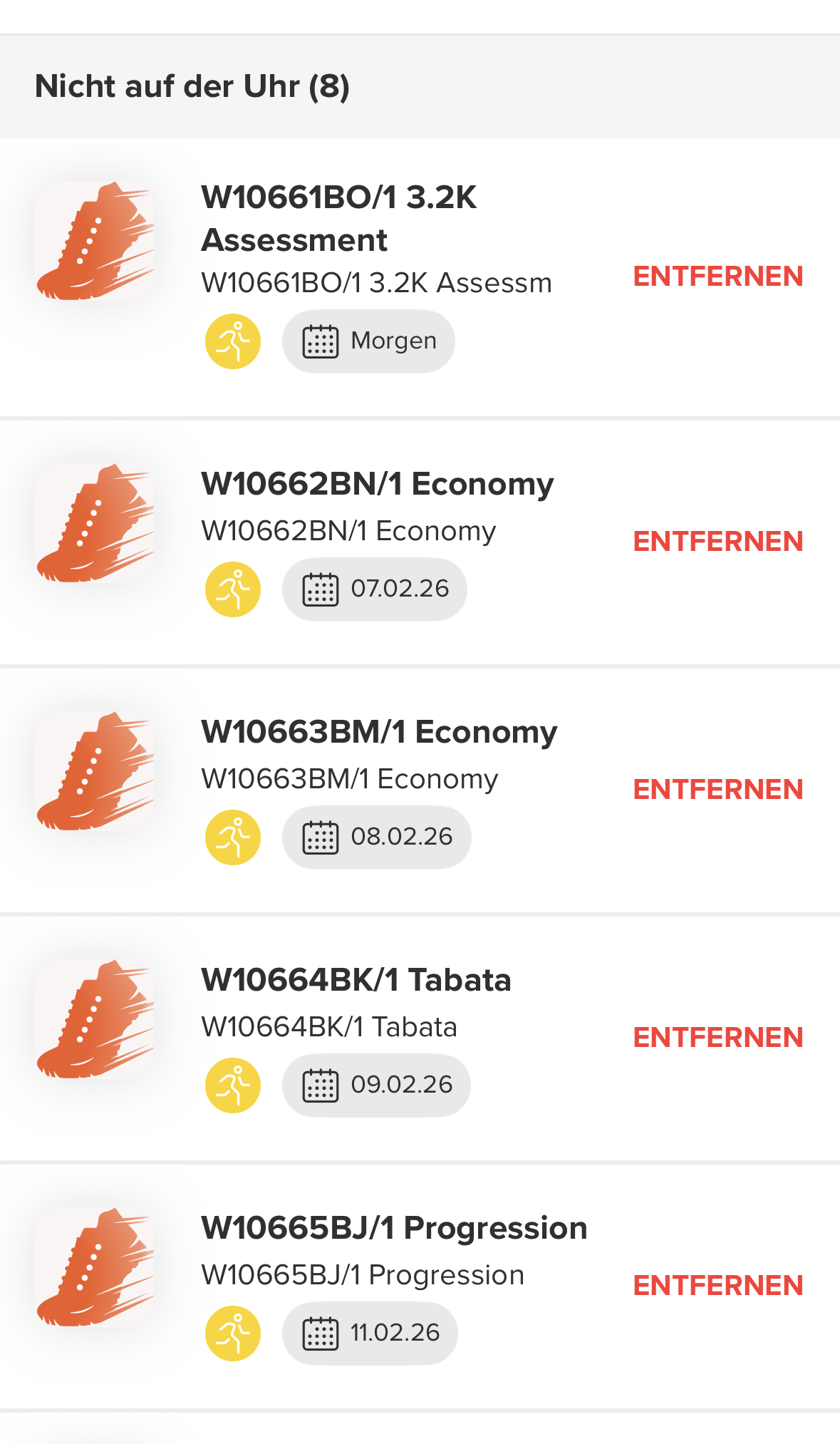Tap yellow running icon under W10665BJ/1 Progression
Screen dimensions: 840x1444
pyautogui.click(x=233, y=1334)
